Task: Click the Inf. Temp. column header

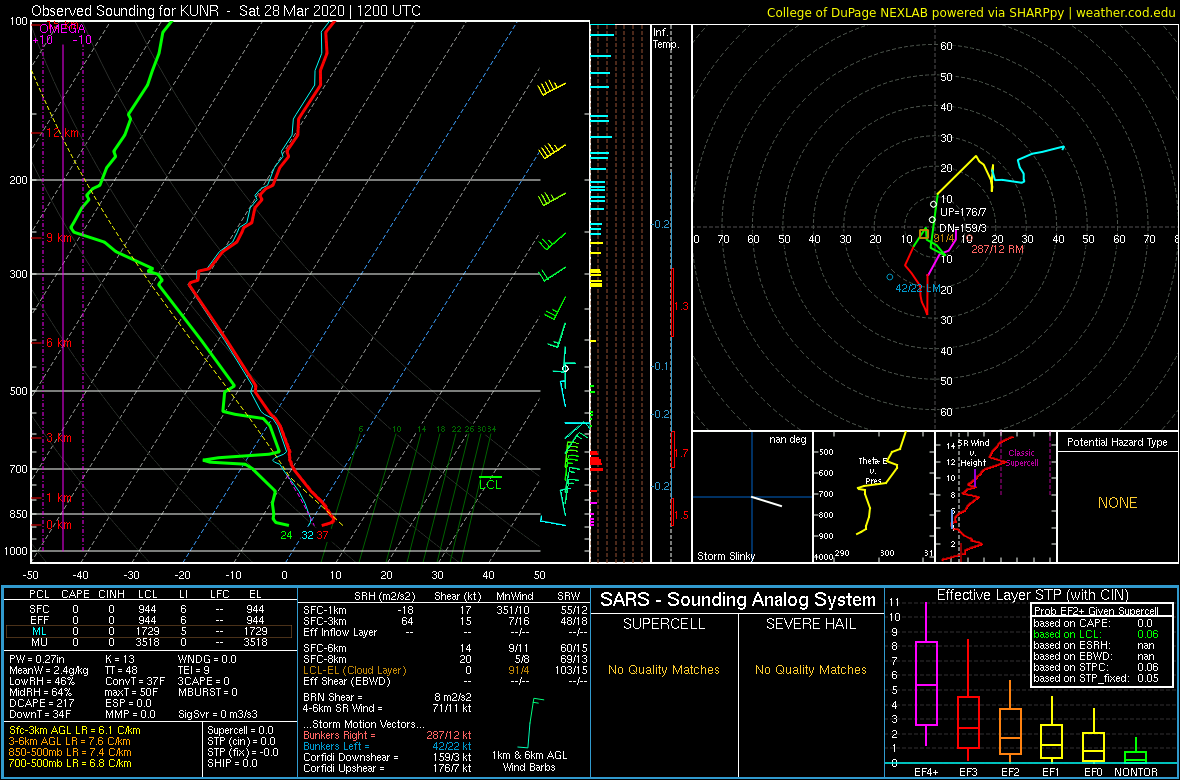Action: click(666, 38)
